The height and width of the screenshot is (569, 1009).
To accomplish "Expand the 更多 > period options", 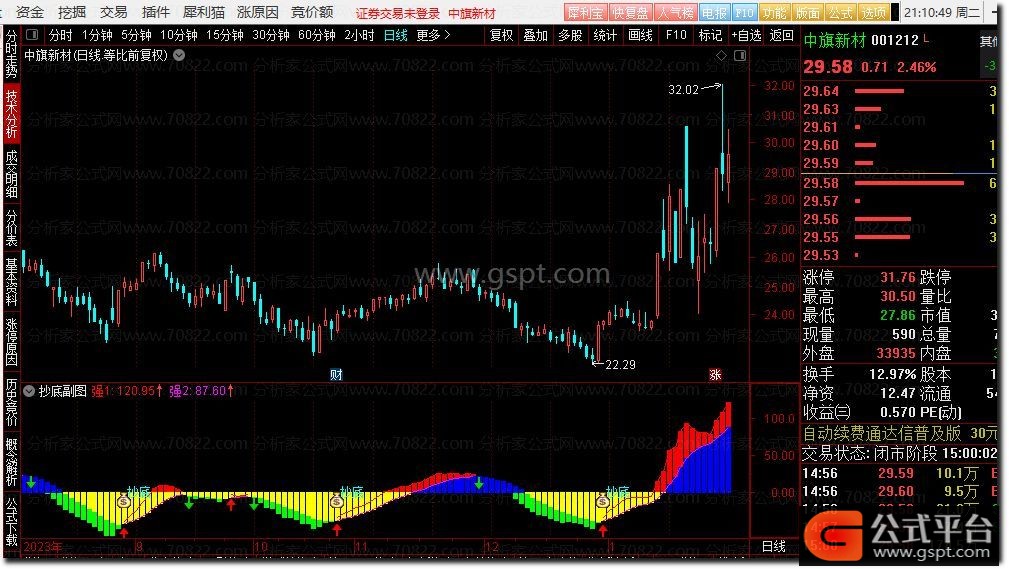I will 433,35.
